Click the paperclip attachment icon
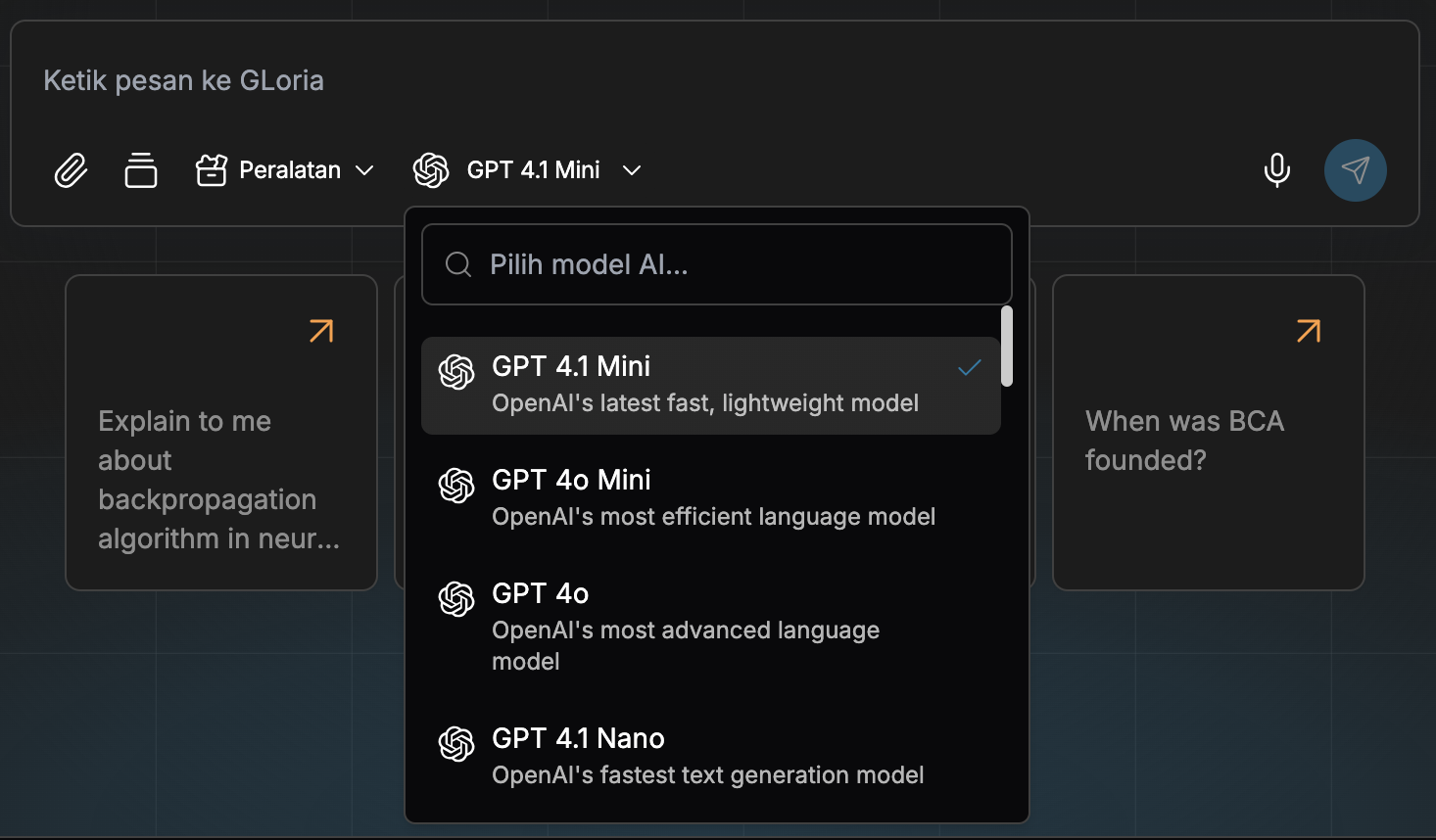 click(71, 170)
